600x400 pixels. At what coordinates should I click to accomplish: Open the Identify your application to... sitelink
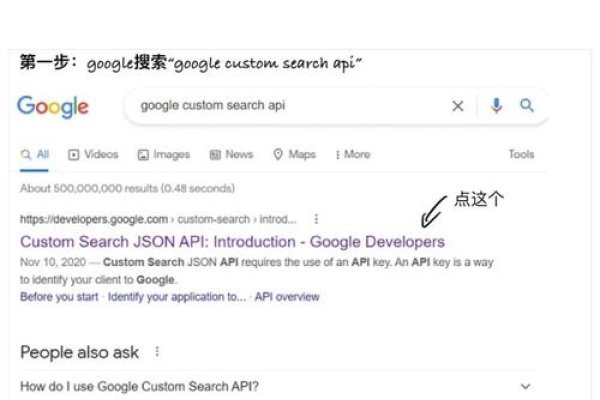(176, 297)
